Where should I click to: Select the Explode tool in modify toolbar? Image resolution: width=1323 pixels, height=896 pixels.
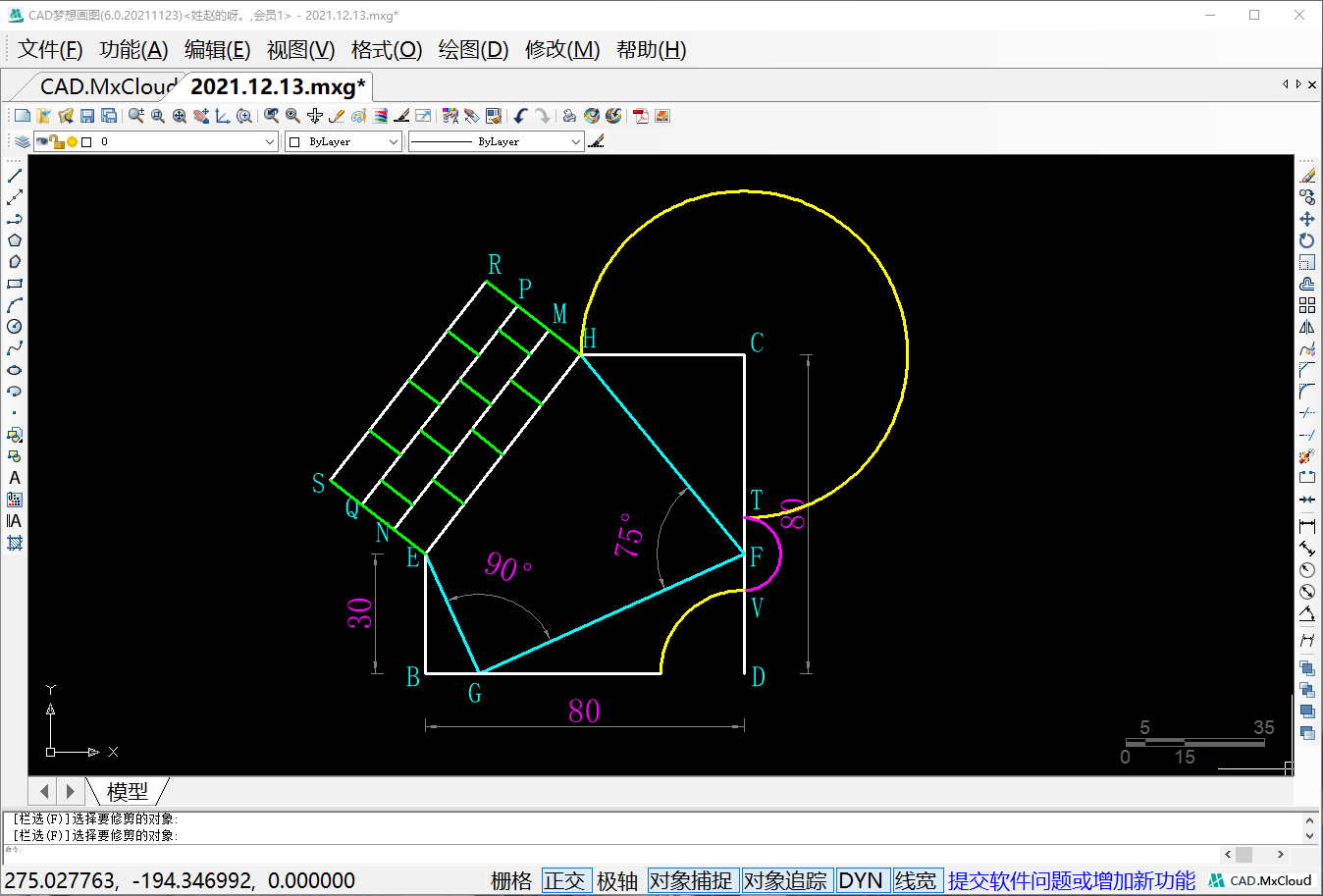1307,456
